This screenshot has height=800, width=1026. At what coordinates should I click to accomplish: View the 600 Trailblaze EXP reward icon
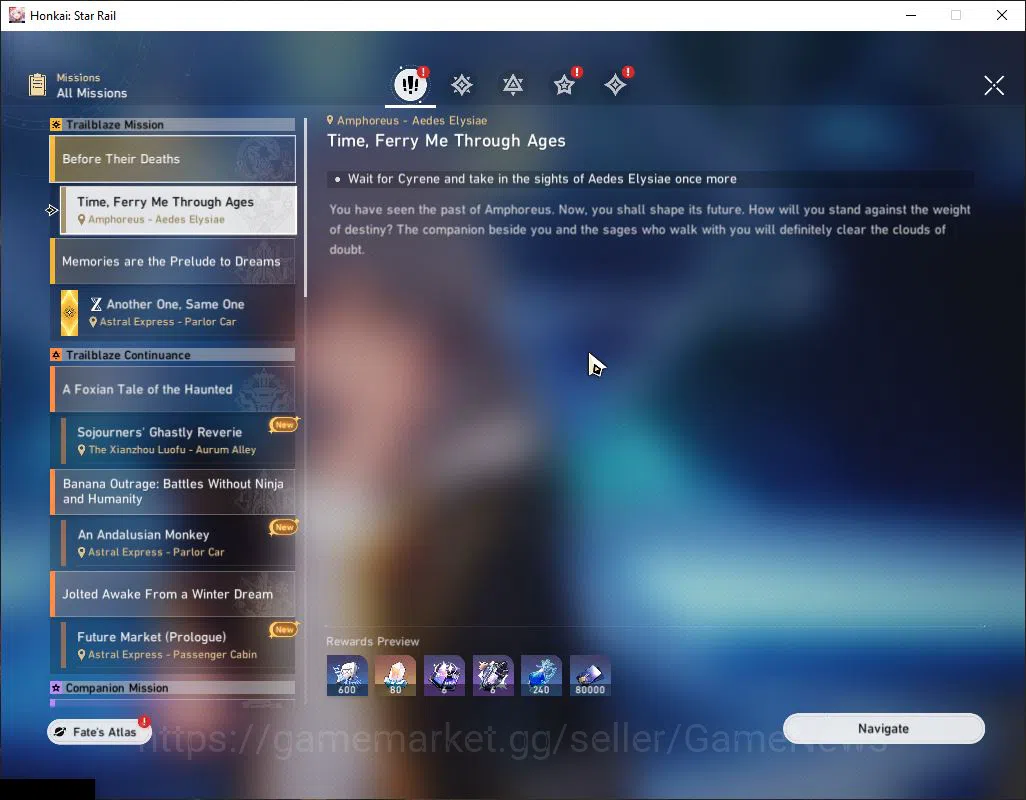coord(347,675)
